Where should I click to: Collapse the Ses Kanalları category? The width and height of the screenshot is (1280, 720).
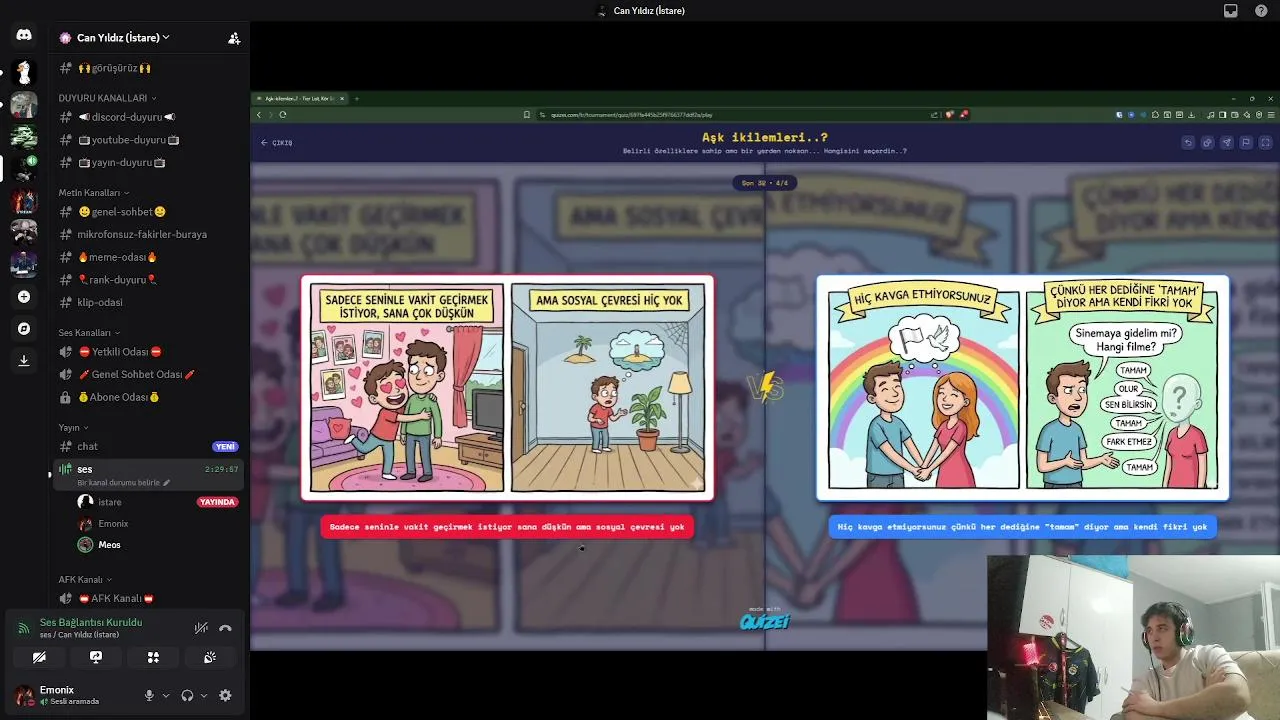89,333
